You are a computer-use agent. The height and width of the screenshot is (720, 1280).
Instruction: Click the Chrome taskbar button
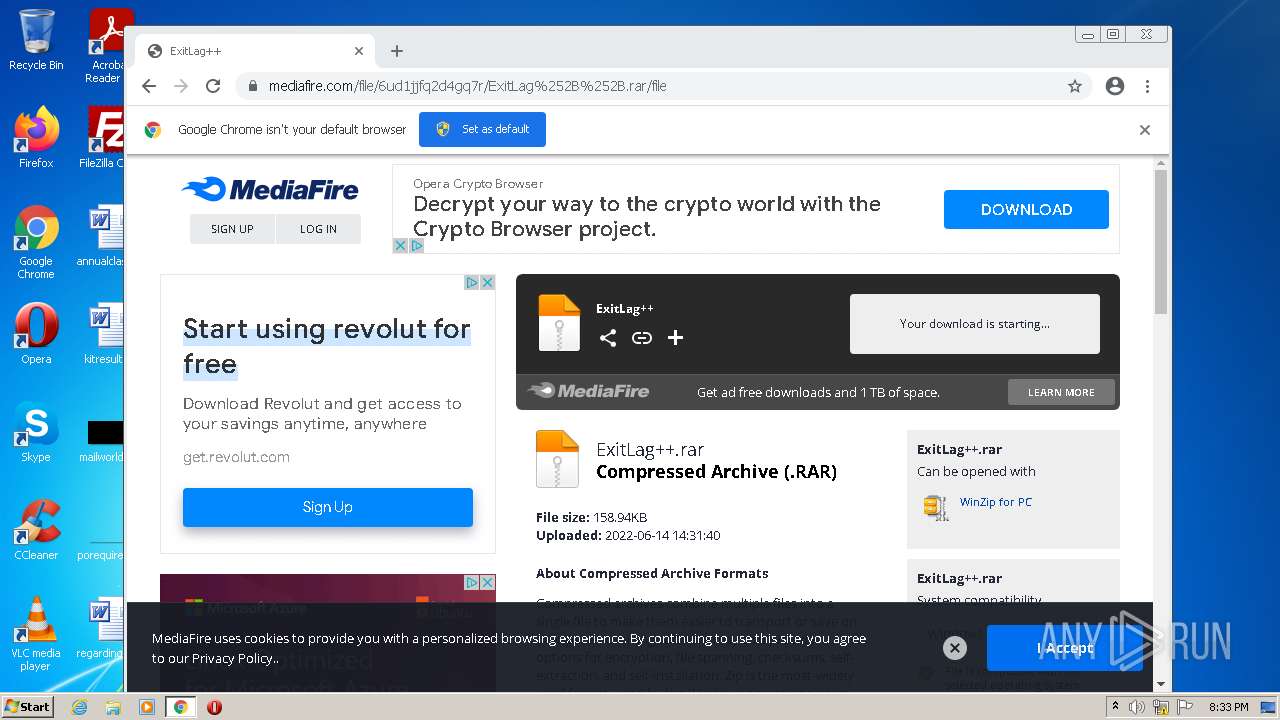click(x=181, y=707)
